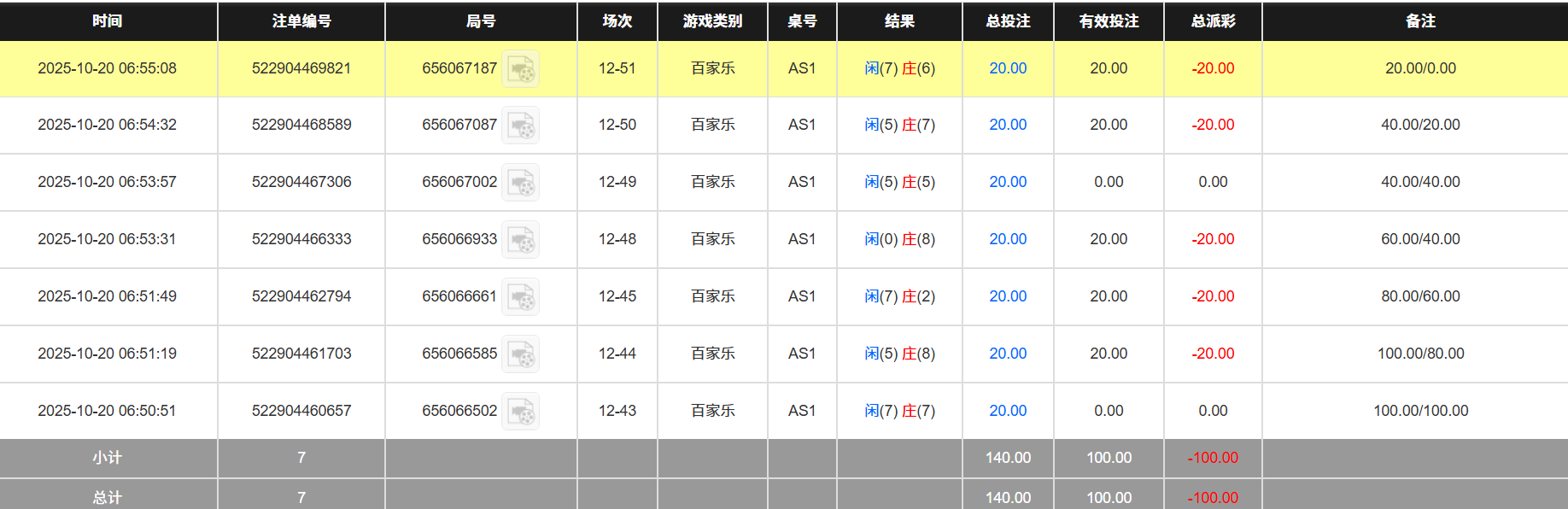The height and width of the screenshot is (509, 1568).
Task: Click the 时间 column header
Action: [108, 21]
